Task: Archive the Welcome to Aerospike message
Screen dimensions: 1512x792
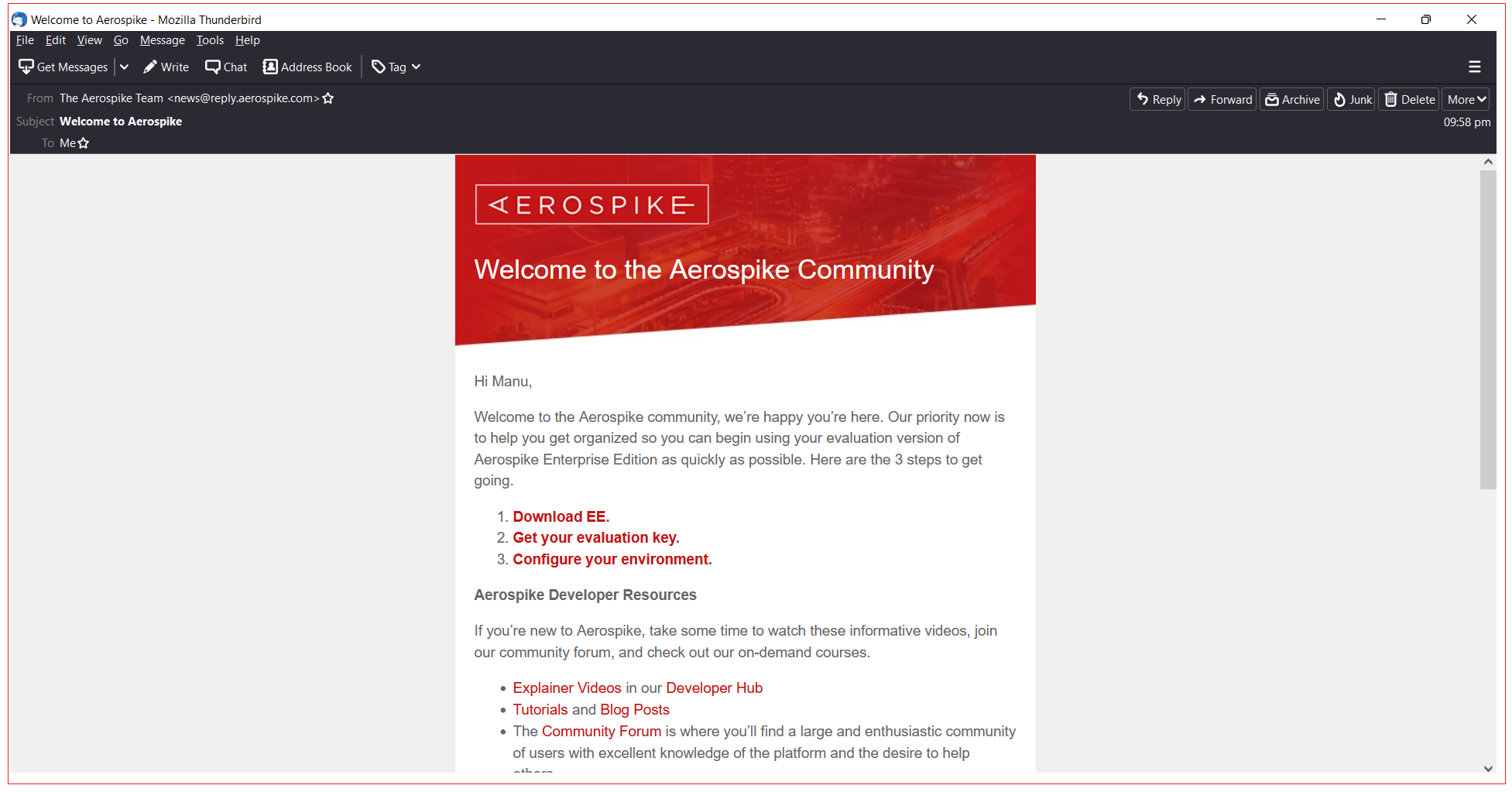Action: point(1292,99)
